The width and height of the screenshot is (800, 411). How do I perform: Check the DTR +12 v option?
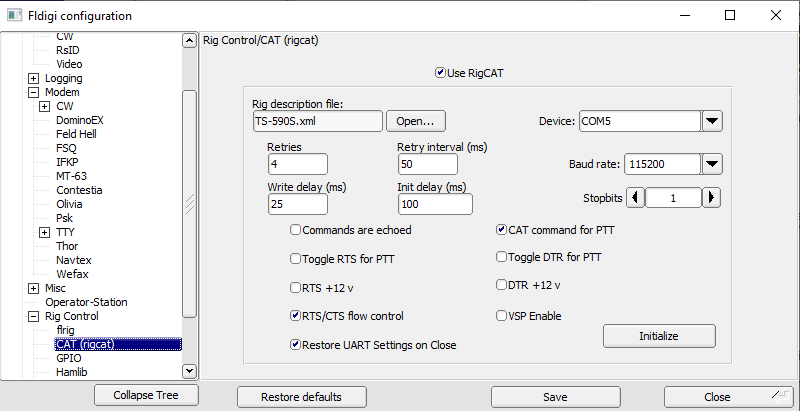click(x=501, y=285)
